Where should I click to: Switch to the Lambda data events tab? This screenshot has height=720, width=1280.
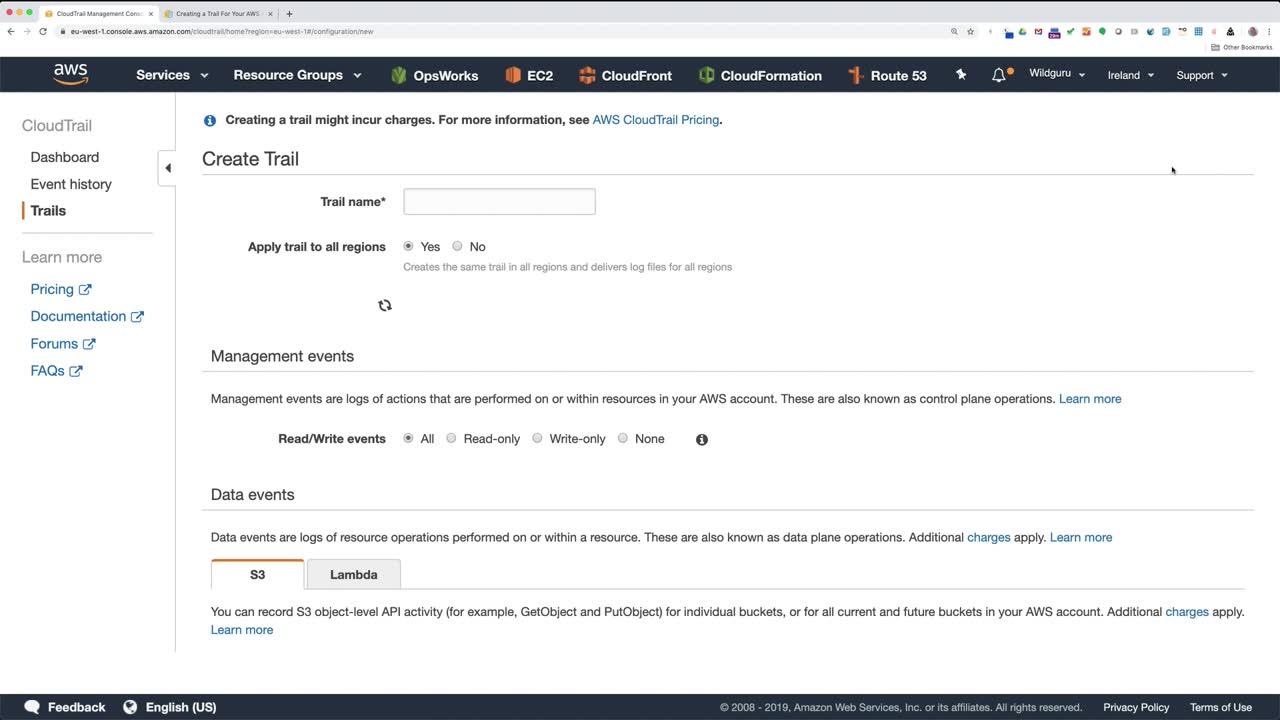point(354,574)
